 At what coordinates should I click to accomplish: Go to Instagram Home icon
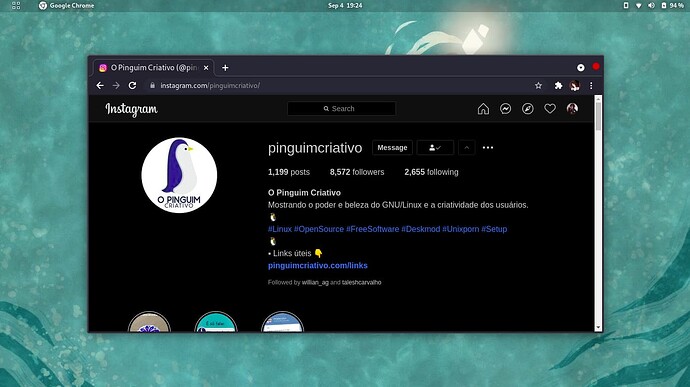[483, 109]
